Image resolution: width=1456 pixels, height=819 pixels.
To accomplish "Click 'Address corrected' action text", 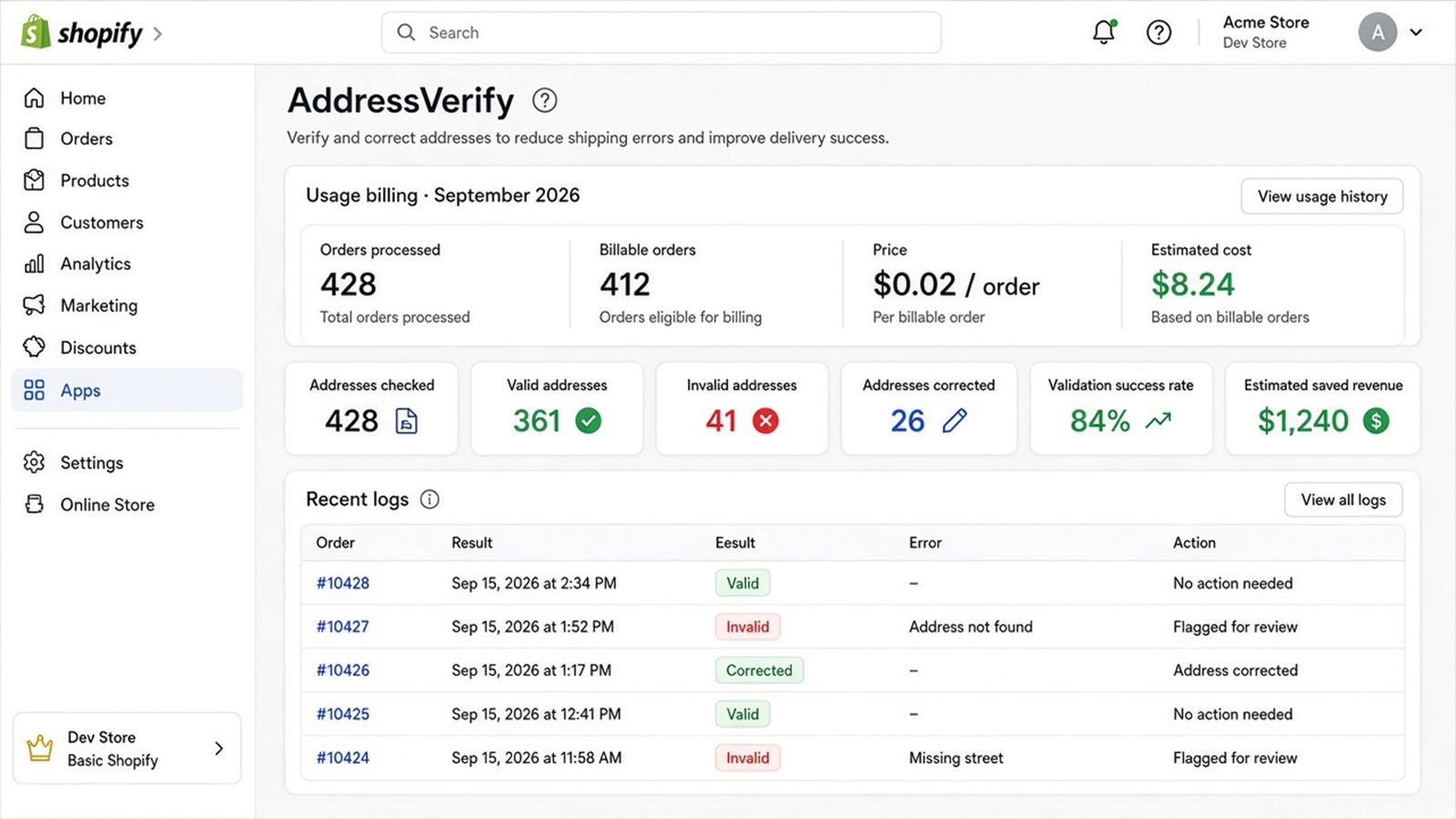I will click(1236, 671).
